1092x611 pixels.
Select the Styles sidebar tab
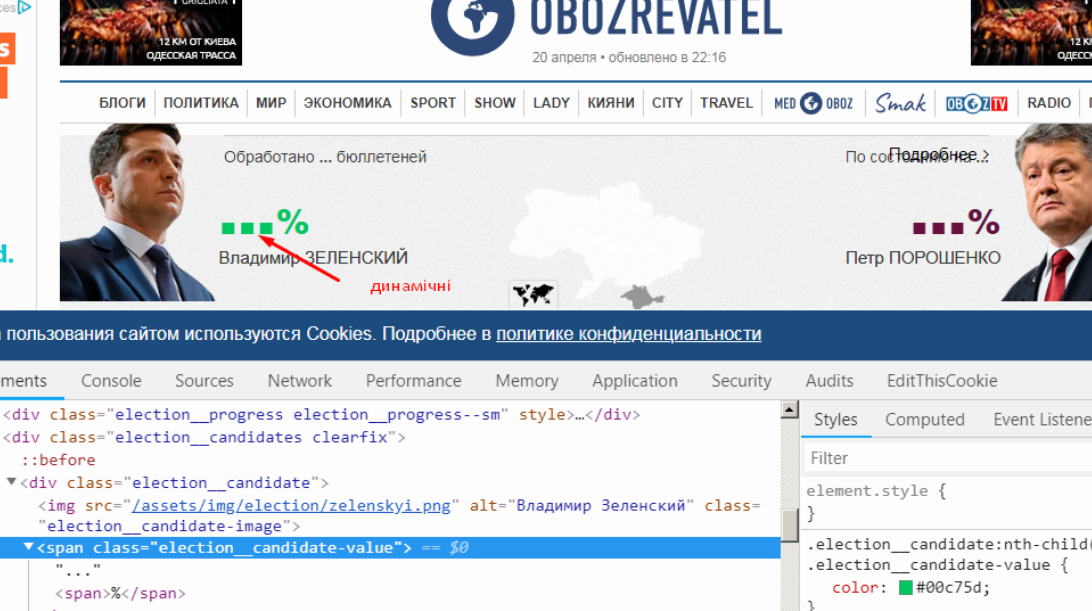click(x=835, y=419)
